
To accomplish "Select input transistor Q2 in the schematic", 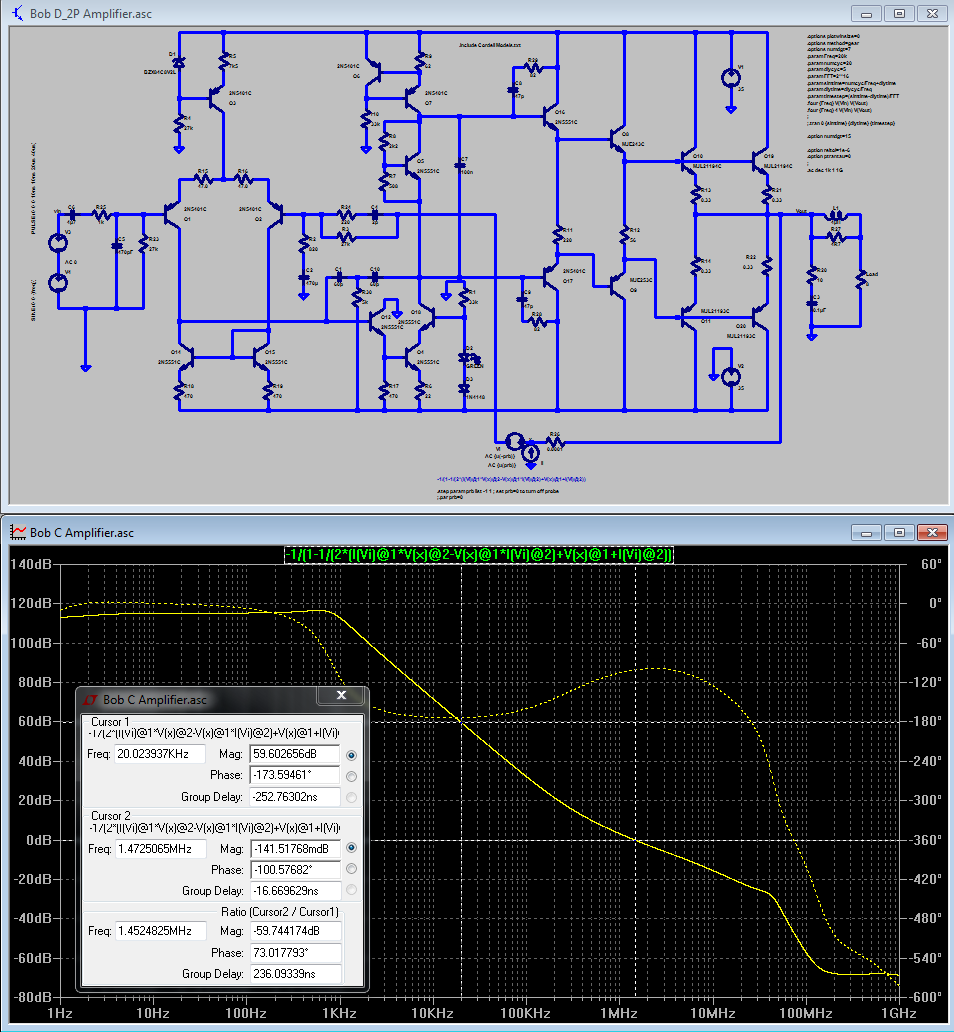I will [x=276, y=215].
